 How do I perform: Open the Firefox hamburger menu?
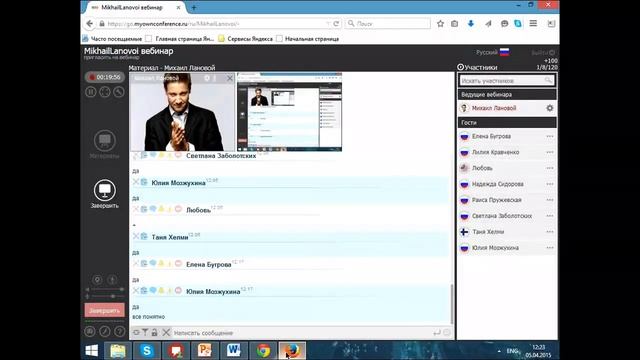[533, 24]
